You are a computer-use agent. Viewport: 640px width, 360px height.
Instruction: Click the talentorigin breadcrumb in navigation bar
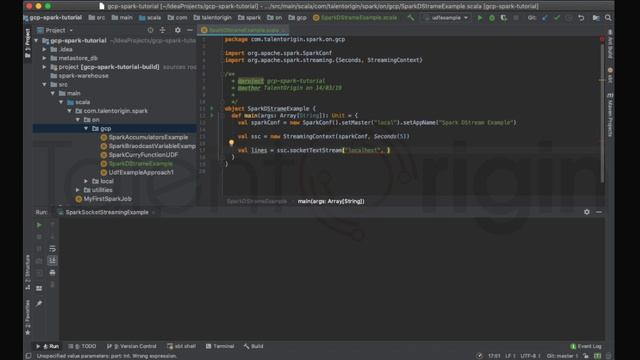[x=213, y=18]
